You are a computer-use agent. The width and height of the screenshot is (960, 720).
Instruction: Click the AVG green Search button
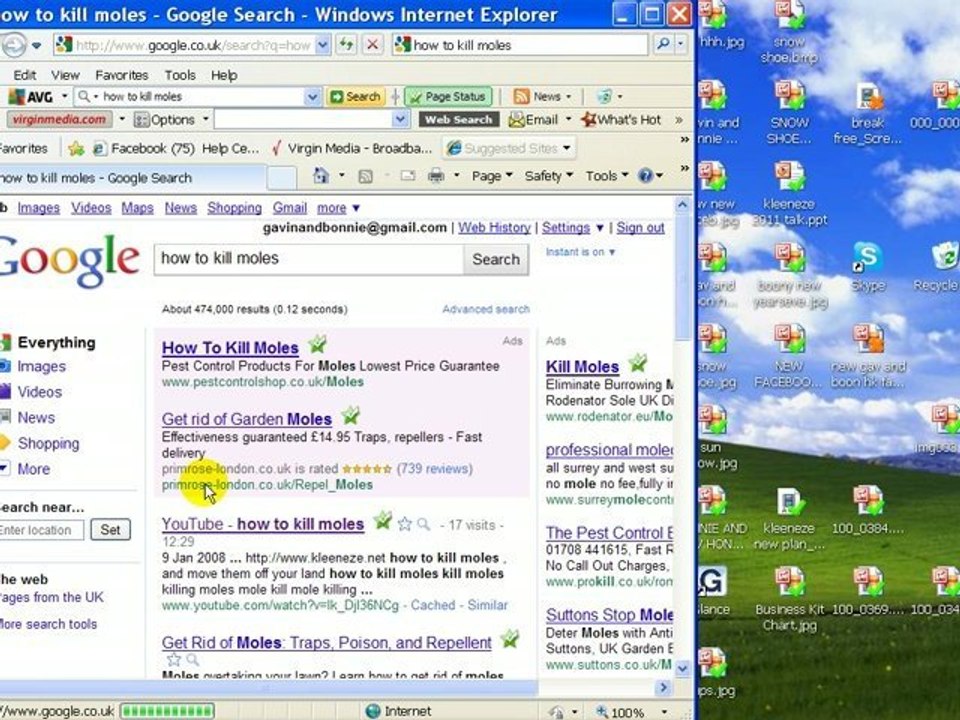click(x=356, y=97)
